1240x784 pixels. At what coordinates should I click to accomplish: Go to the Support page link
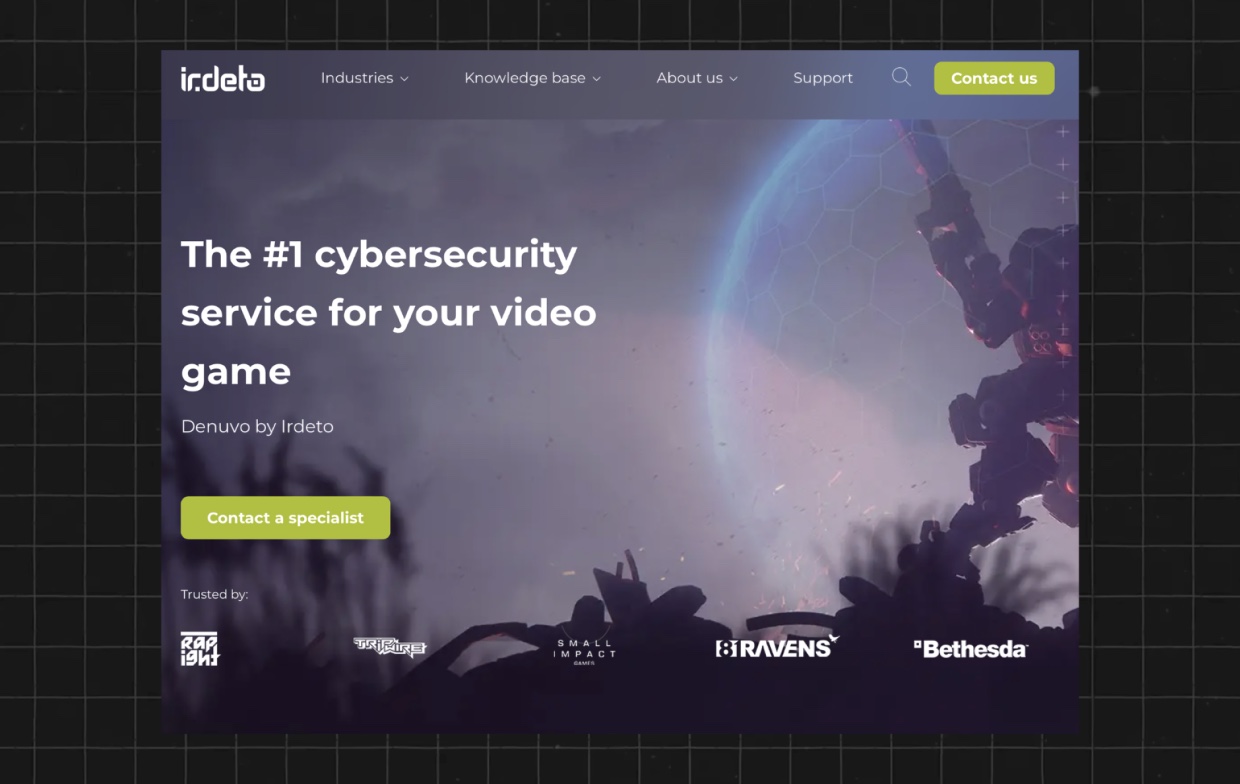[x=823, y=78]
